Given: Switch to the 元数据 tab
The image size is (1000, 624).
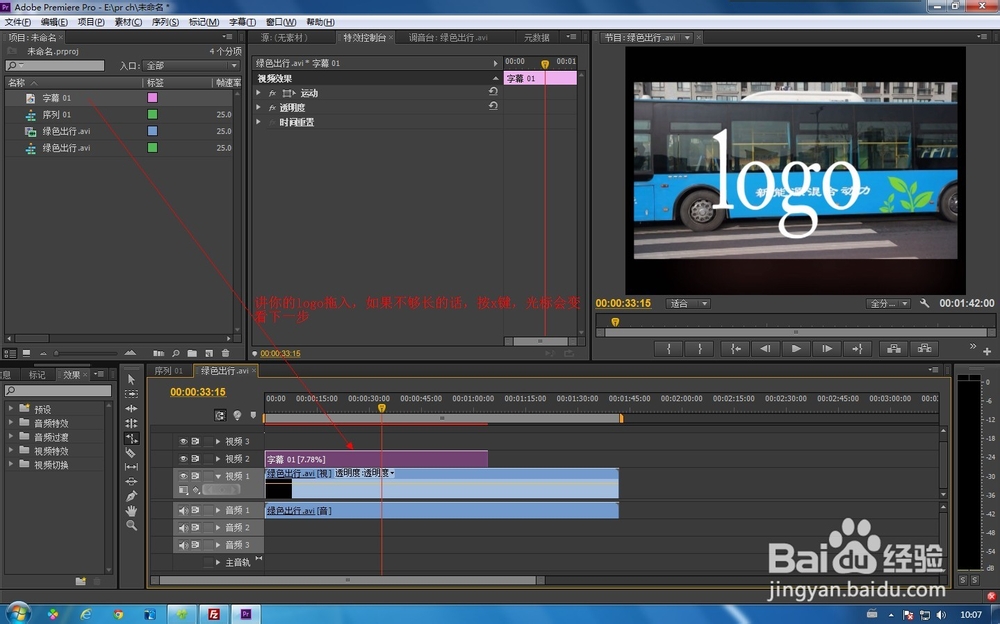Looking at the screenshot, I should pyautogui.click(x=537, y=38).
